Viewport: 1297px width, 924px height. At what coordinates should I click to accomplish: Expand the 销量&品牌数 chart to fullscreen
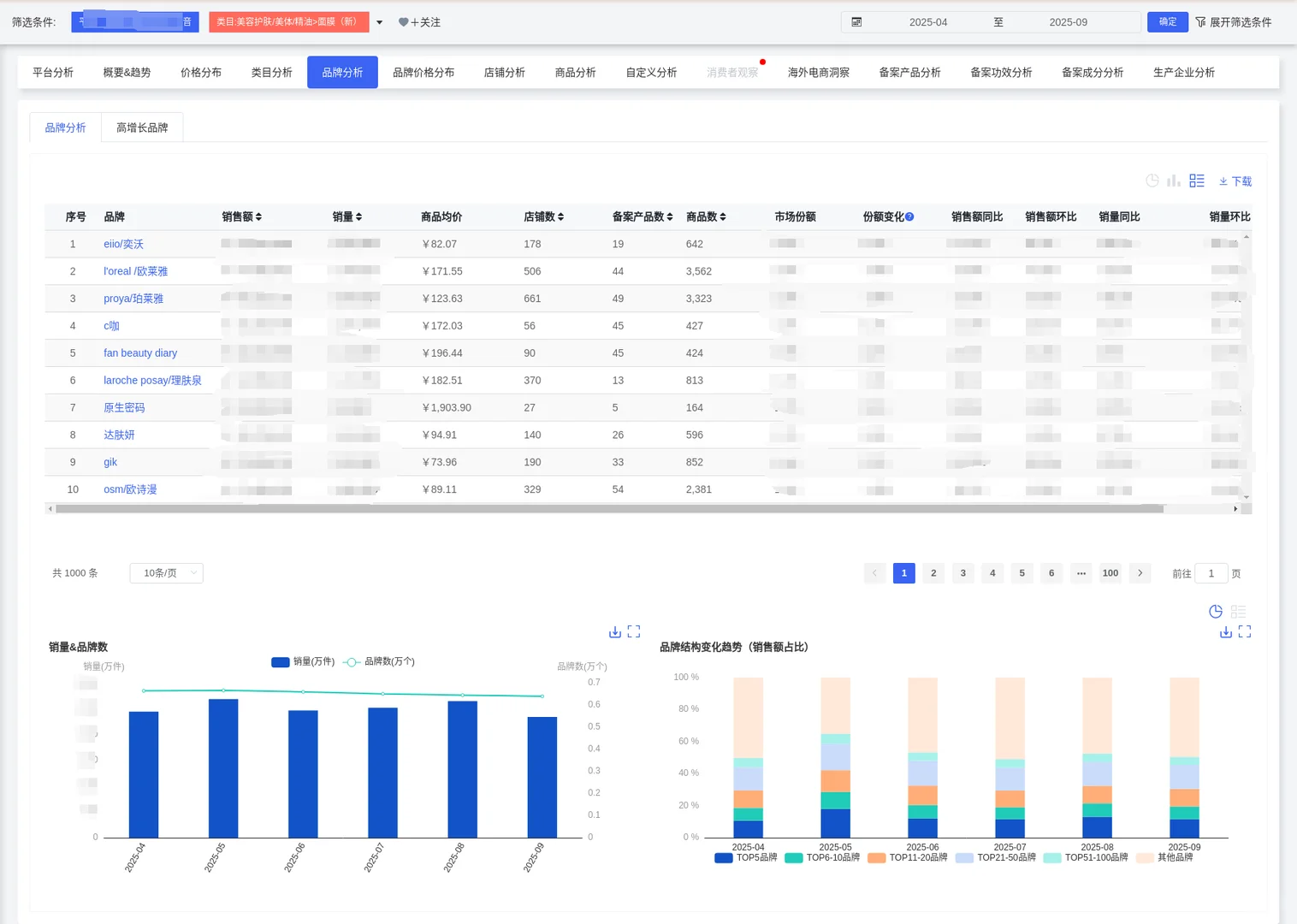pos(634,632)
